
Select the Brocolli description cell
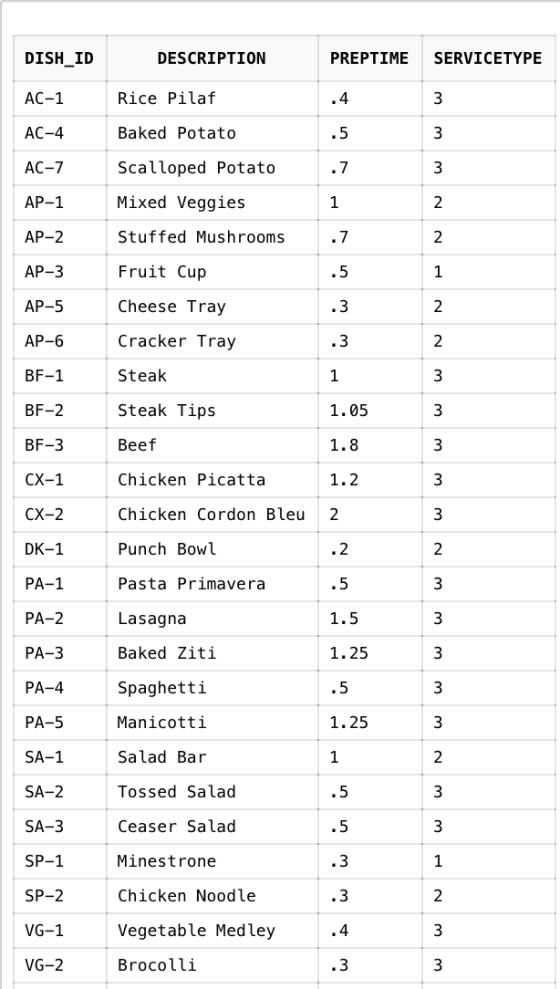(x=212, y=966)
